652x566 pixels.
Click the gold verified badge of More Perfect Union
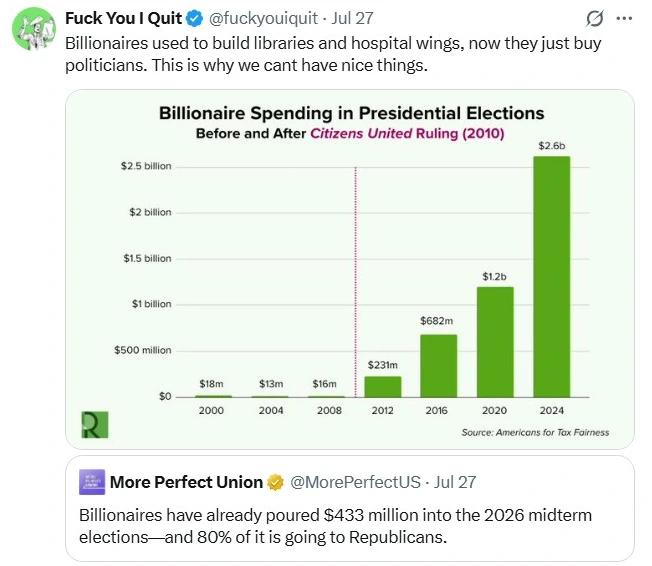[275, 482]
